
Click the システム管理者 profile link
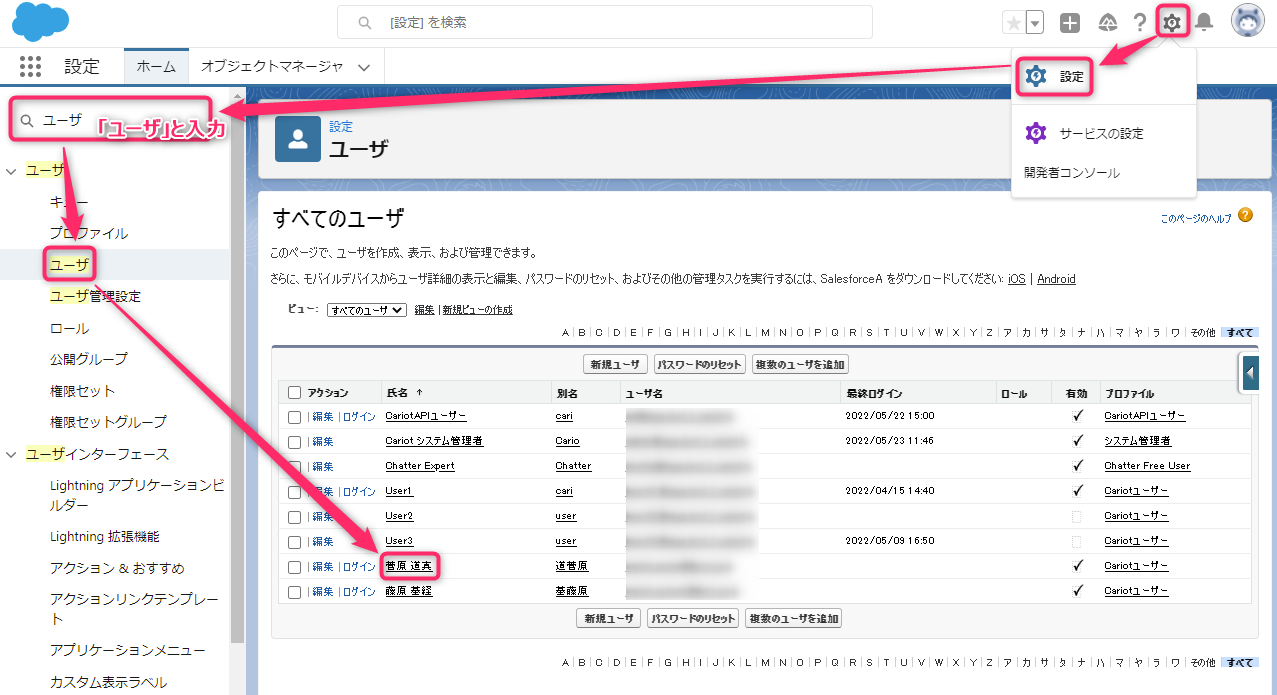pos(1137,441)
